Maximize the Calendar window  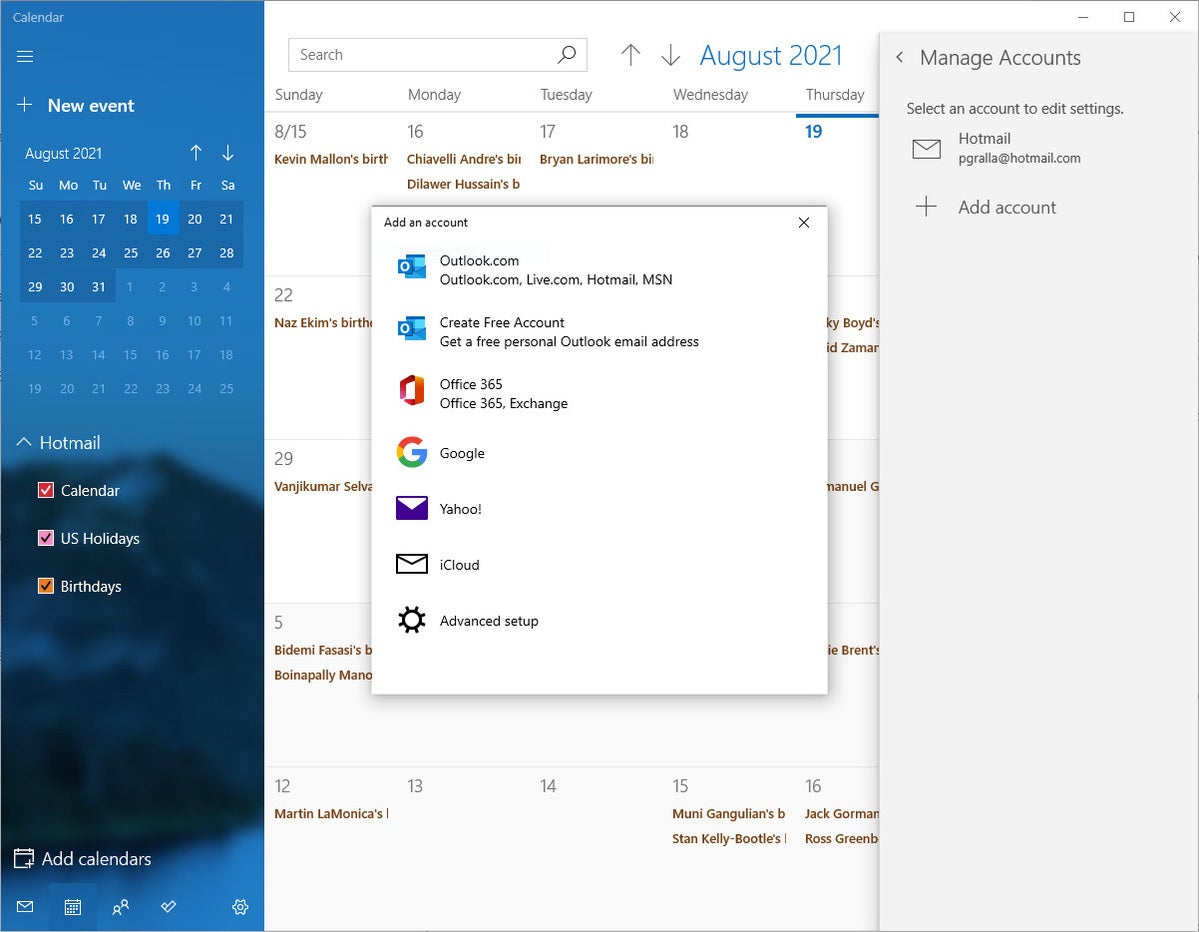(1129, 17)
